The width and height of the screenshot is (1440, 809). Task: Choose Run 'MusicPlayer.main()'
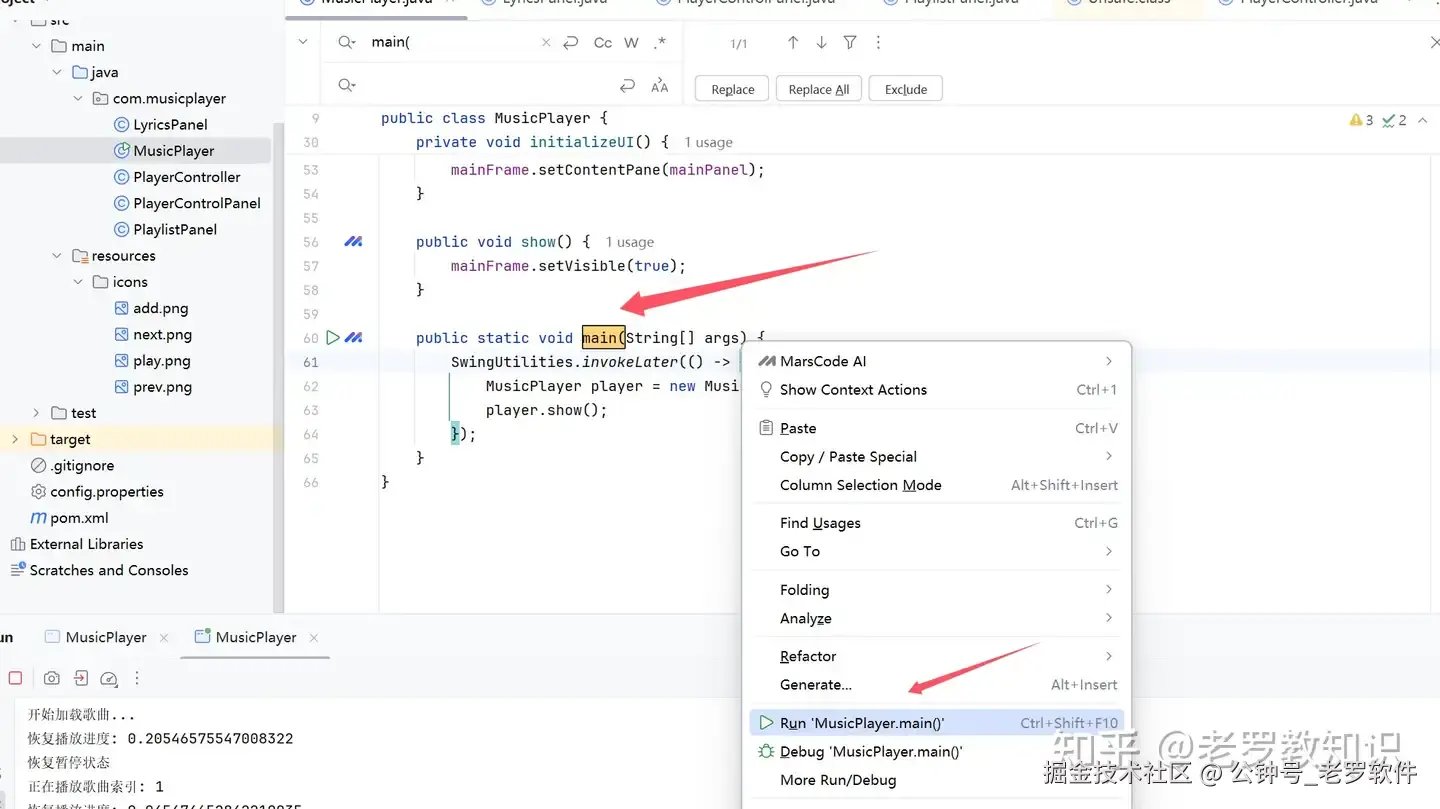point(935,723)
